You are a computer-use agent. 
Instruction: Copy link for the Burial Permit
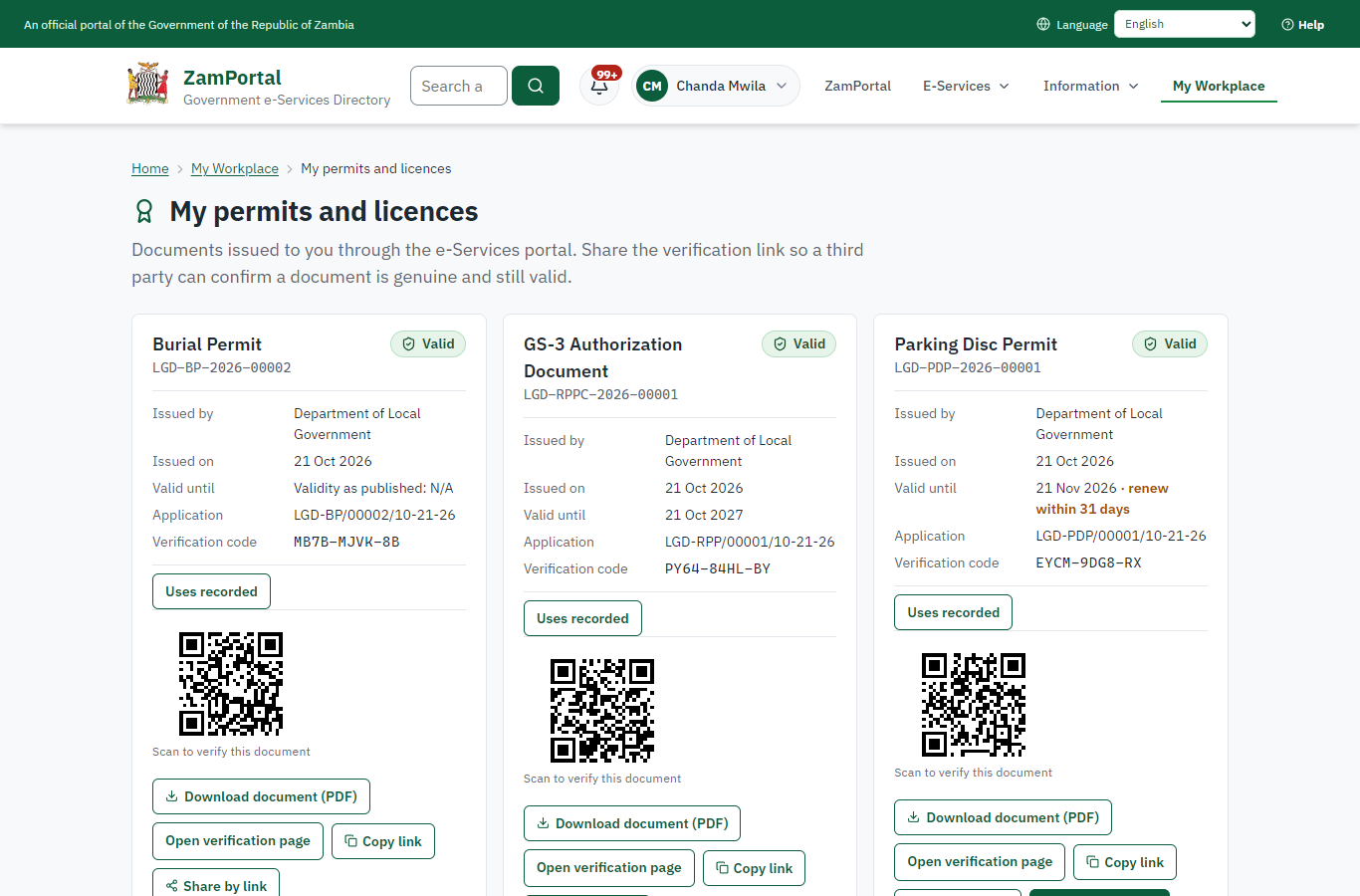pos(383,841)
